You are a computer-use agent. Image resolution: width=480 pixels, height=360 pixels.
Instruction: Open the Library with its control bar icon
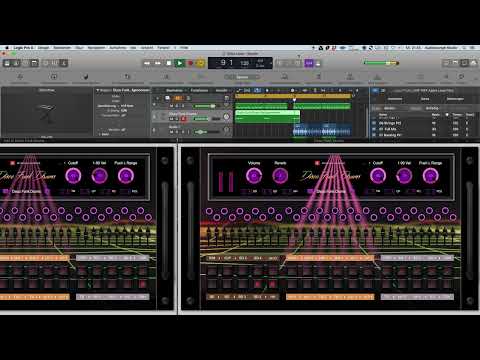(x=7, y=63)
